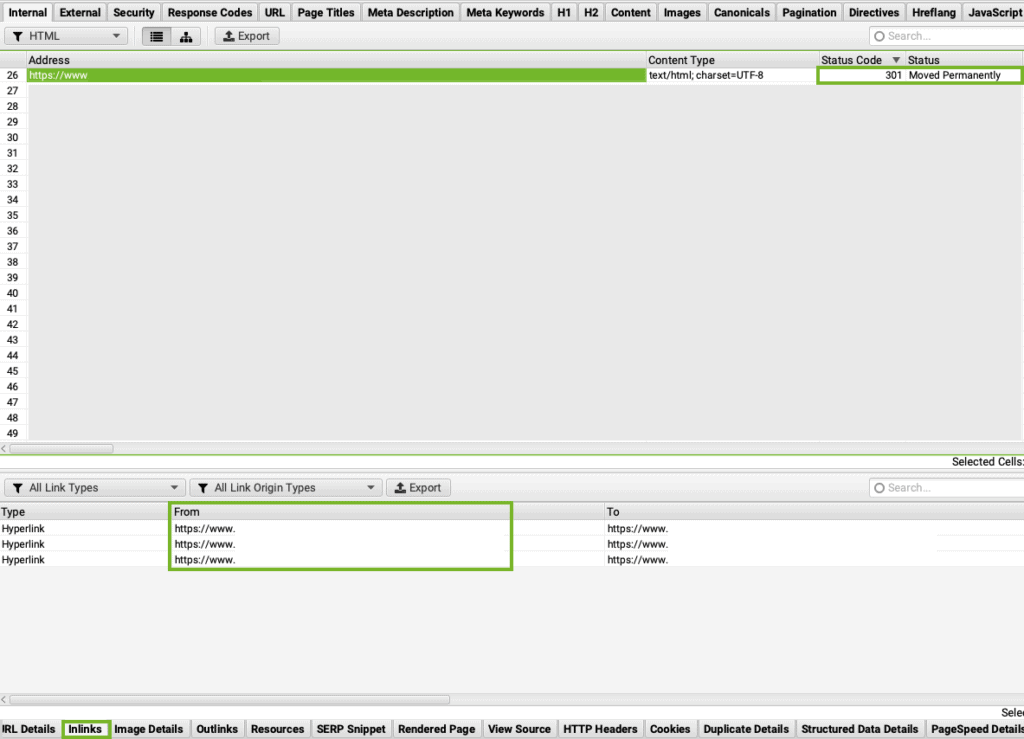Viewport: 1024px width, 739px height.
Task: Sort by the Status column header
Action: click(x=963, y=60)
